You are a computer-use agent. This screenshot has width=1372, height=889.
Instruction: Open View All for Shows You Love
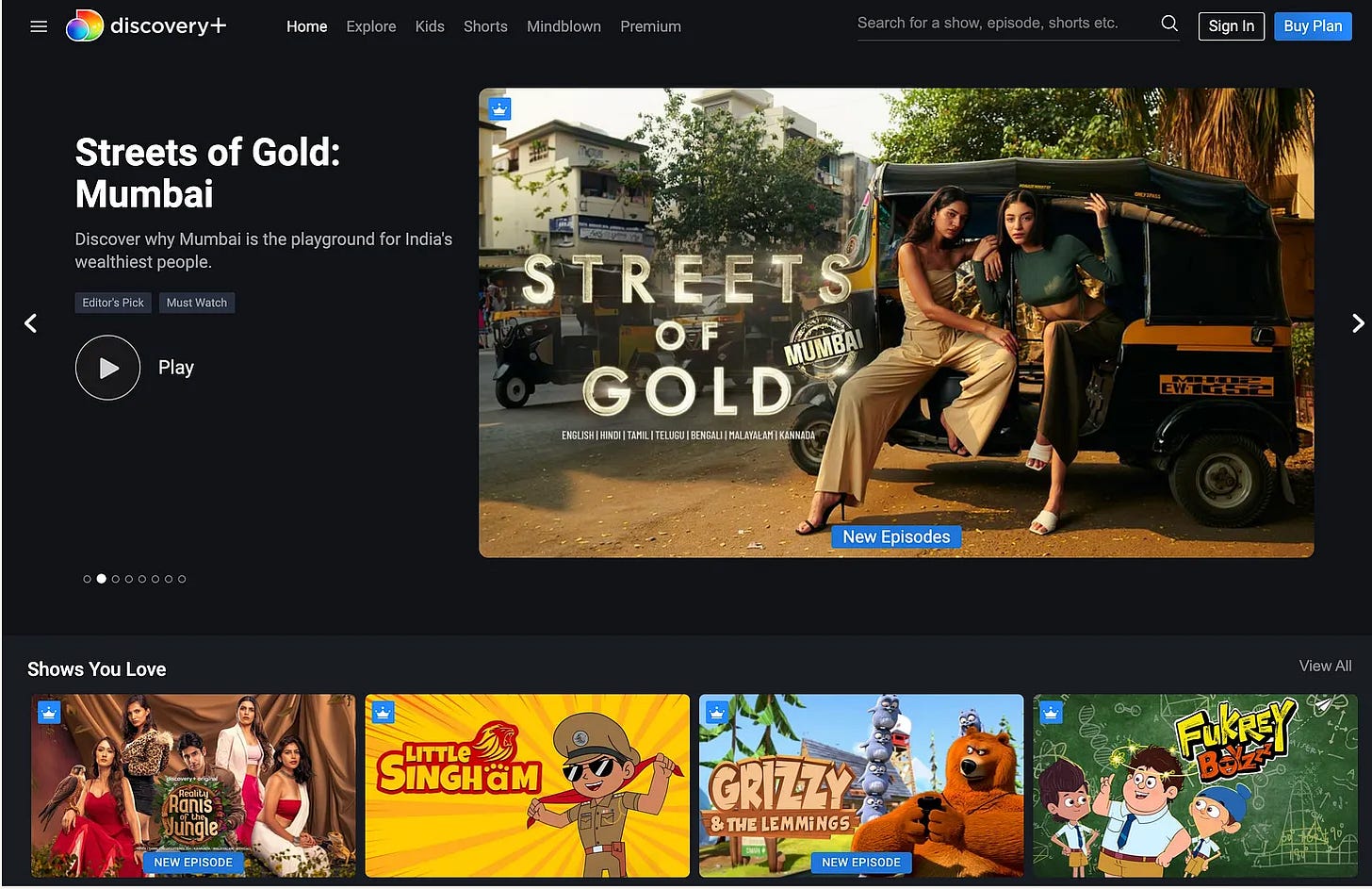click(1325, 666)
